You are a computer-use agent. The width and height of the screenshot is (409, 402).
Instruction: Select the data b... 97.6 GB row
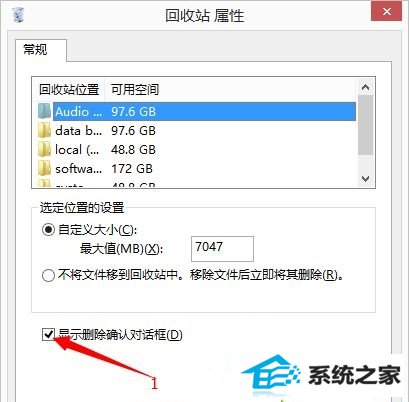tap(197, 130)
